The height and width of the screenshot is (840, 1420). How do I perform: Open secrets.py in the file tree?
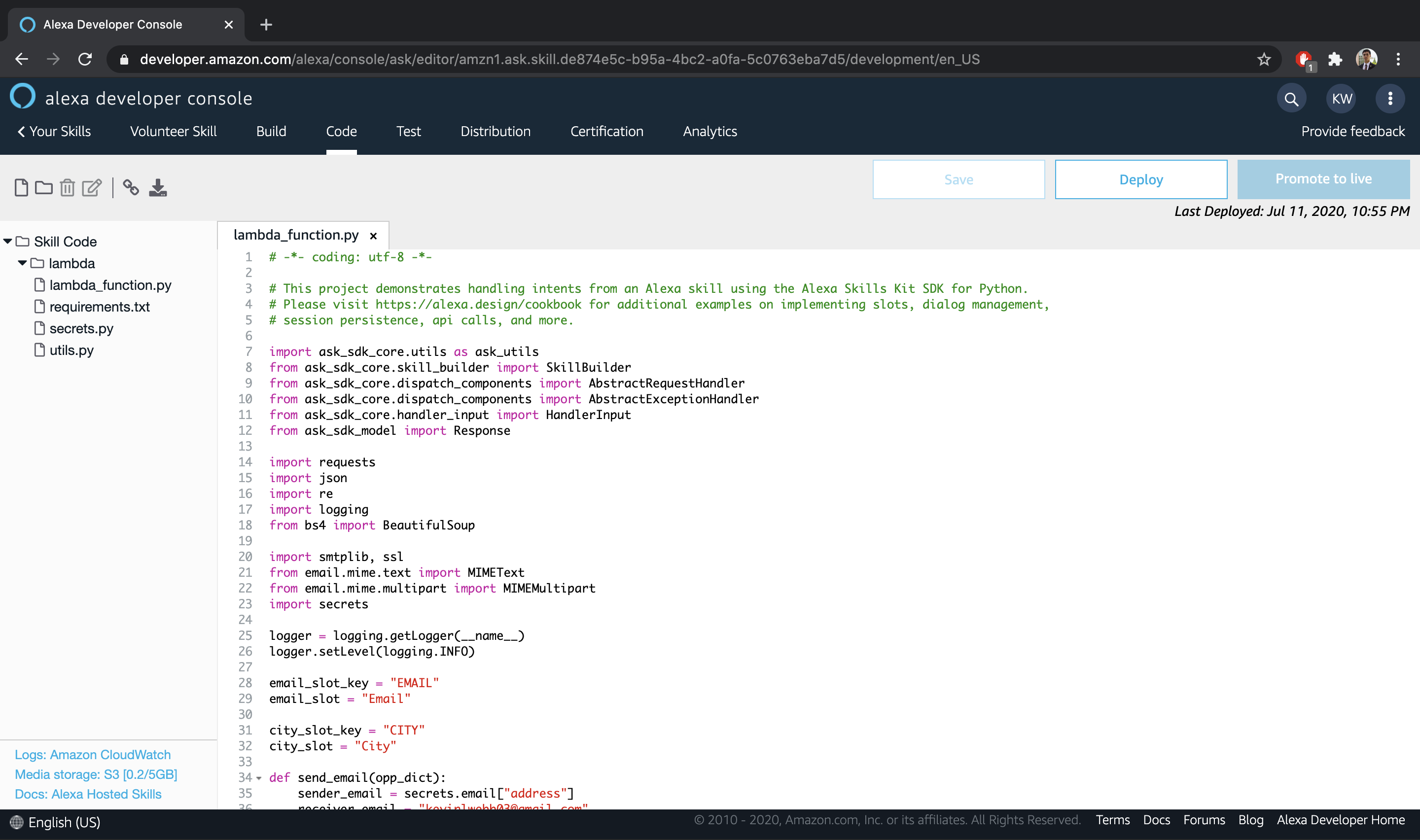pos(81,328)
